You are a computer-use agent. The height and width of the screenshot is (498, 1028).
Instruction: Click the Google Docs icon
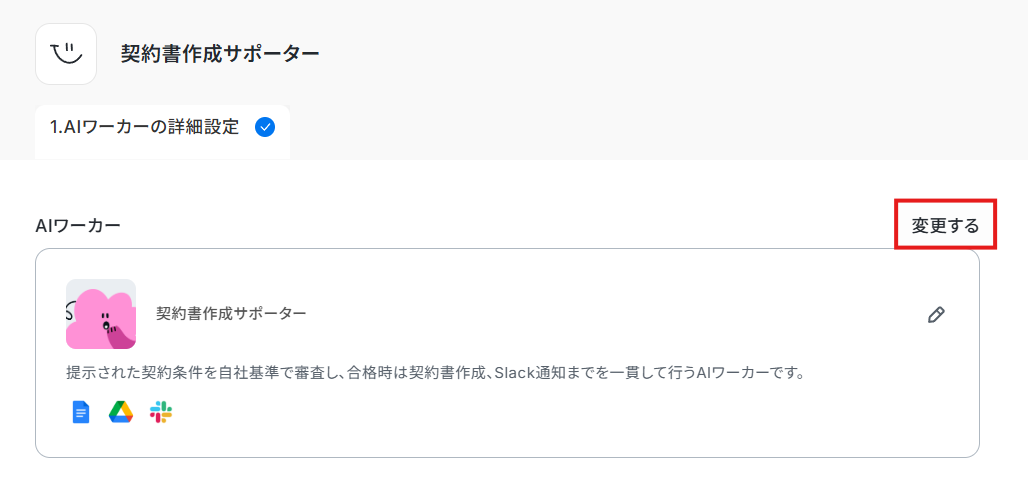tap(81, 412)
